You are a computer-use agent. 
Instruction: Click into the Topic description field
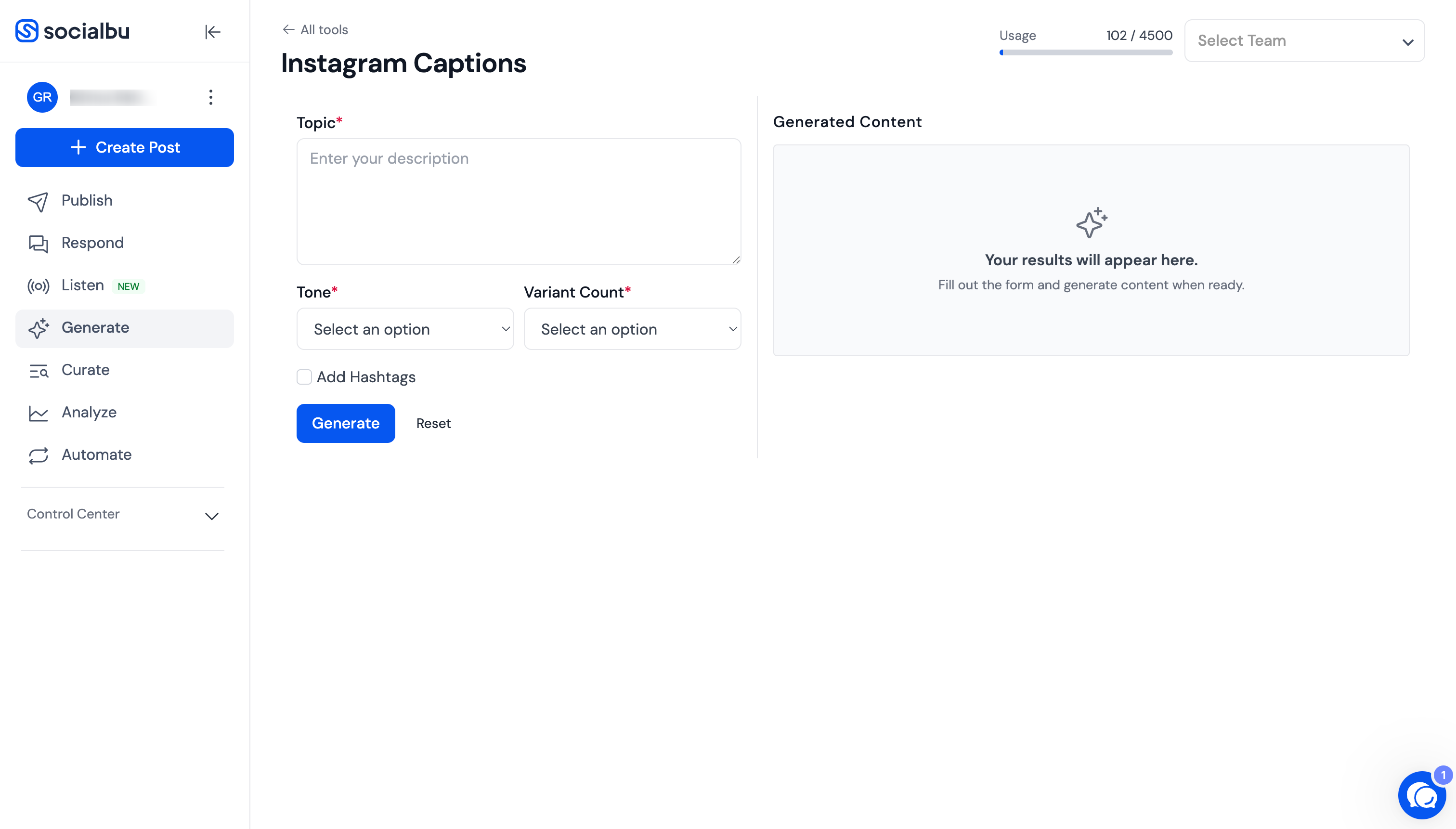coord(519,202)
